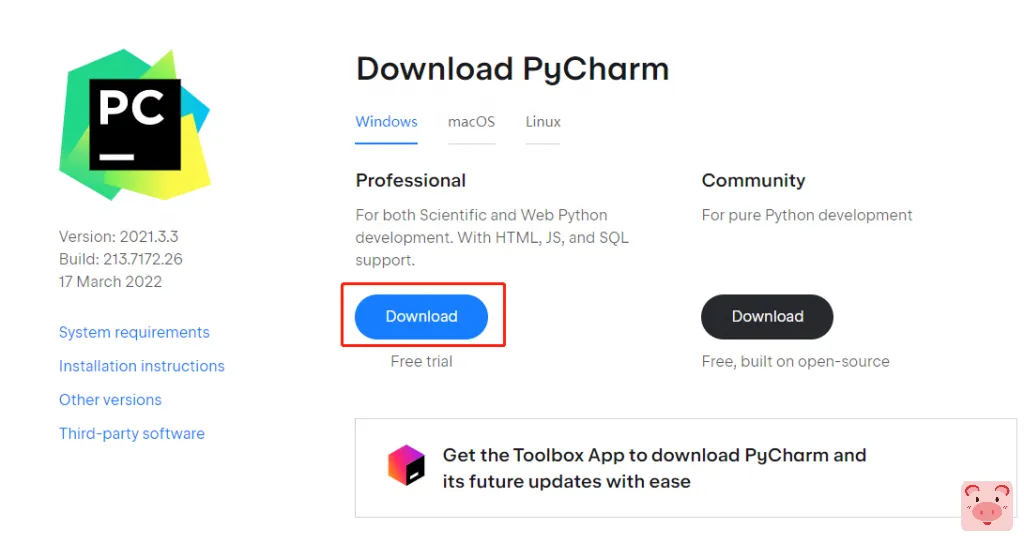Open the System requirements link

134,332
